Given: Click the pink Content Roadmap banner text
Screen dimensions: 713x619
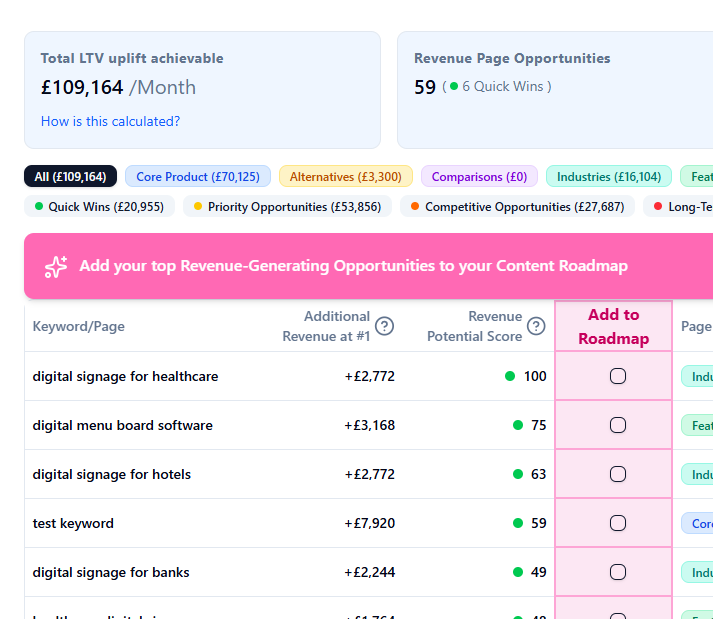Looking at the screenshot, I should pyautogui.click(x=353, y=266).
